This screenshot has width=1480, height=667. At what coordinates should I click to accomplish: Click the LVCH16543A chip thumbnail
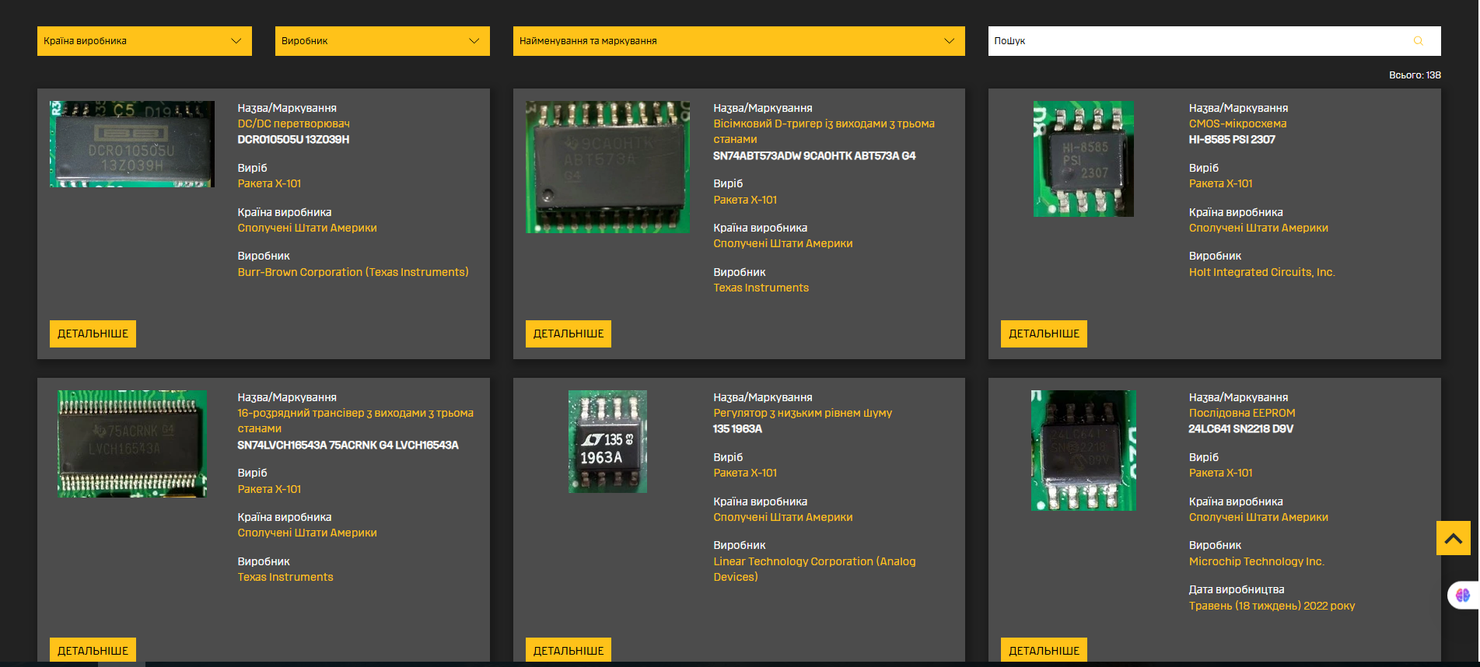pos(132,443)
